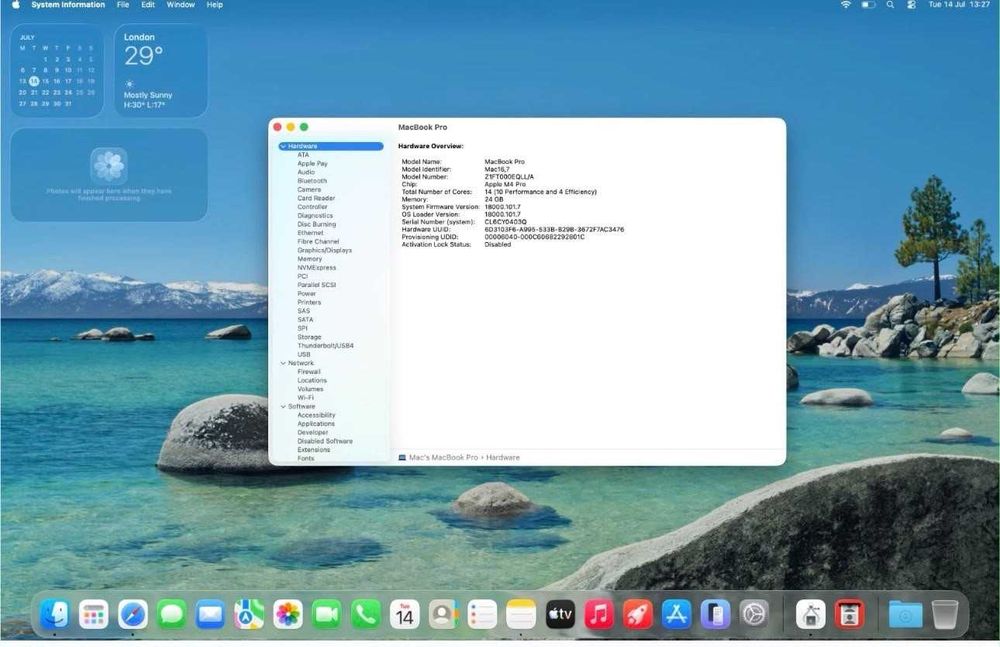The image size is (1000, 647).
Task: Collapse the Hardware section chevron
Action: [283, 146]
